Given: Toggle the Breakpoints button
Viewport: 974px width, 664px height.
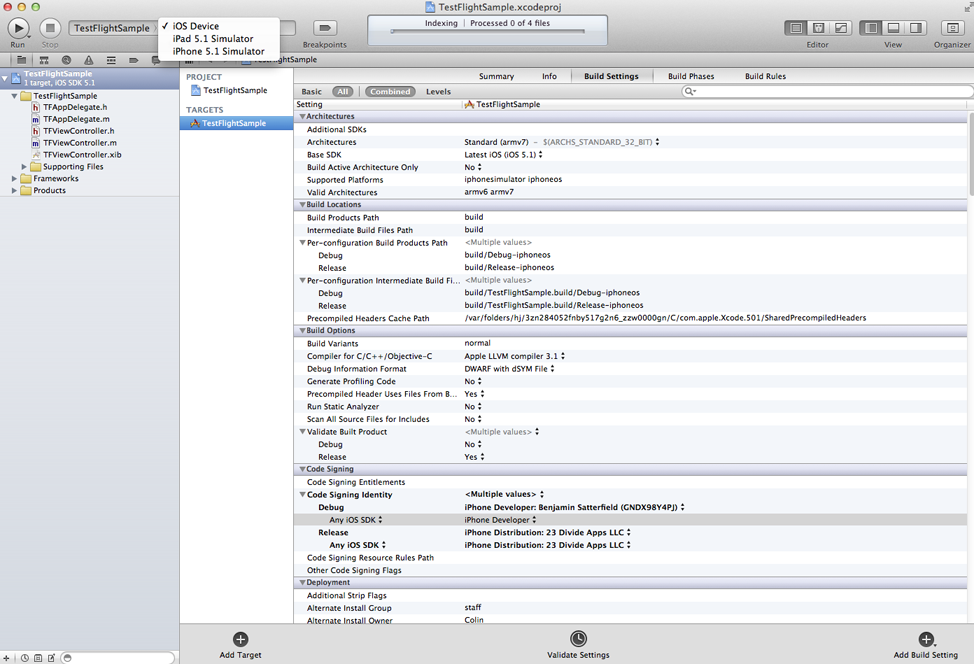Looking at the screenshot, I should 325,28.
